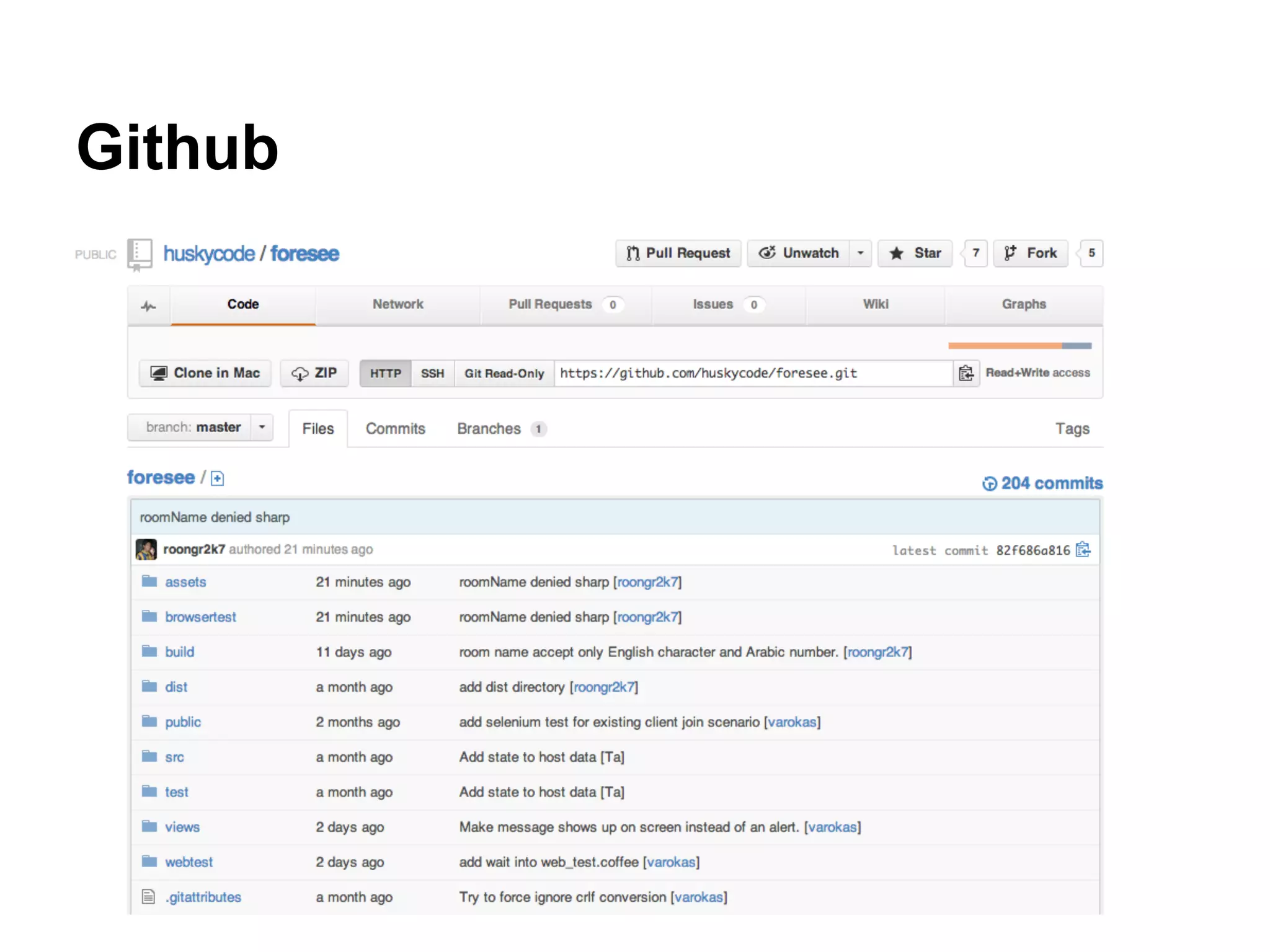Click roongr2k7's avatar image
Image resolution: width=1270 pixels, height=952 pixels.
(146, 550)
